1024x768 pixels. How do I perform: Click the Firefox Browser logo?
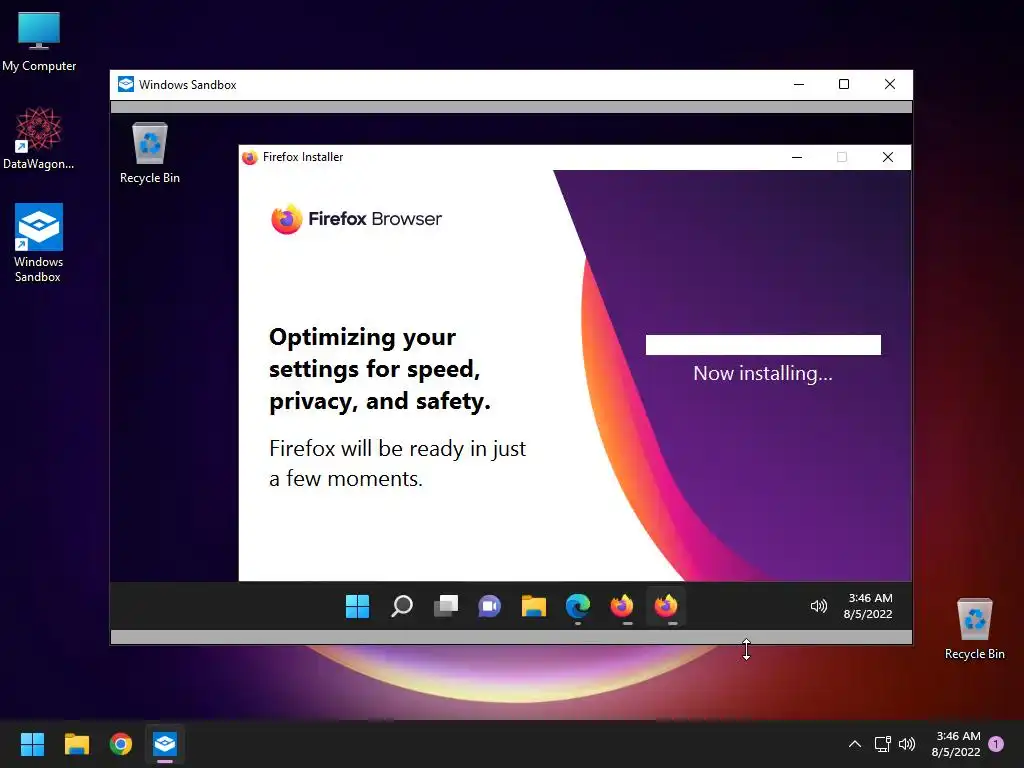pos(357,219)
